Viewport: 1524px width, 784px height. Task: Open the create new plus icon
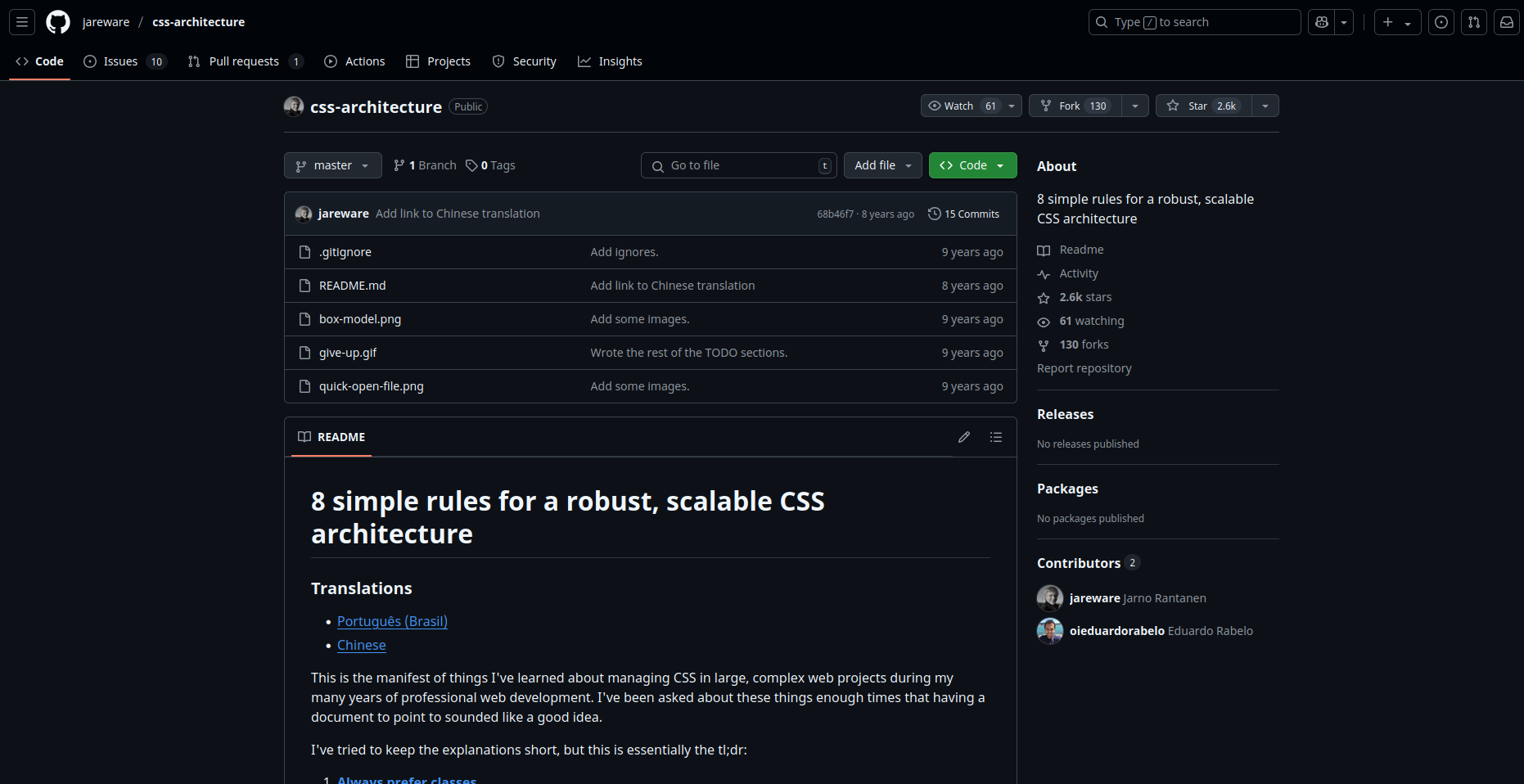coord(1387,22)
